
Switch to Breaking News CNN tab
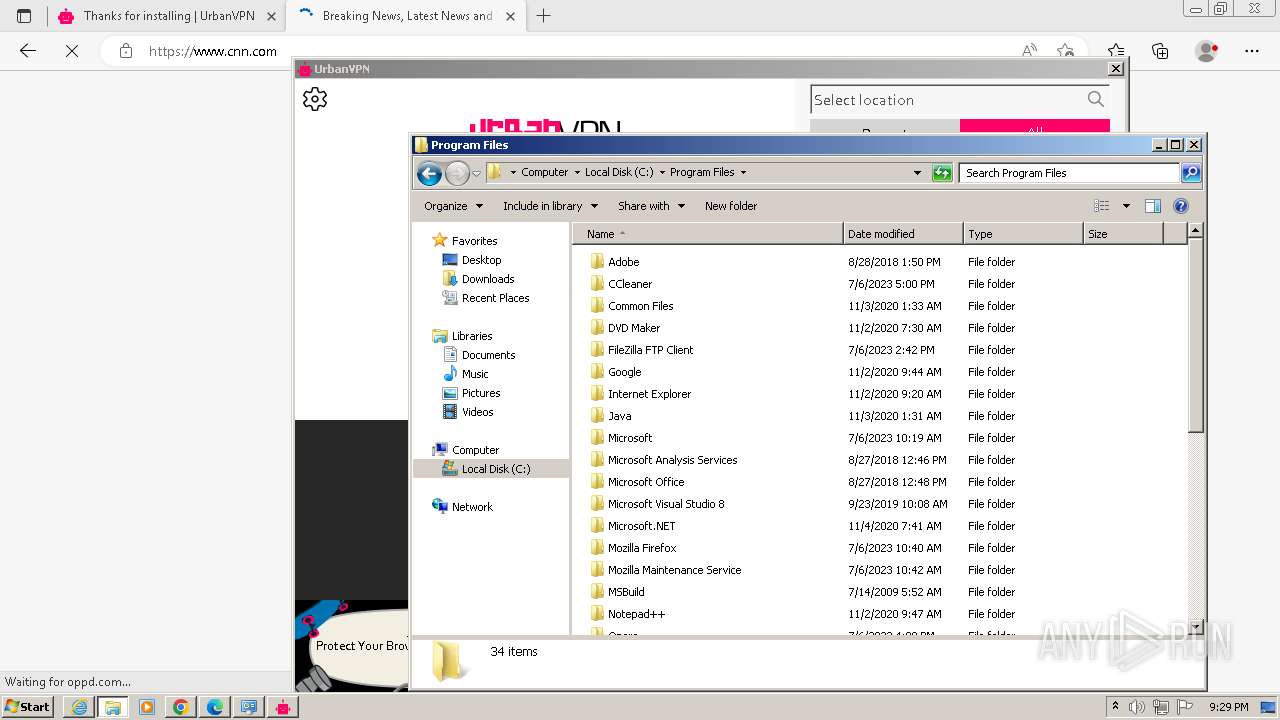click(405, 16)
